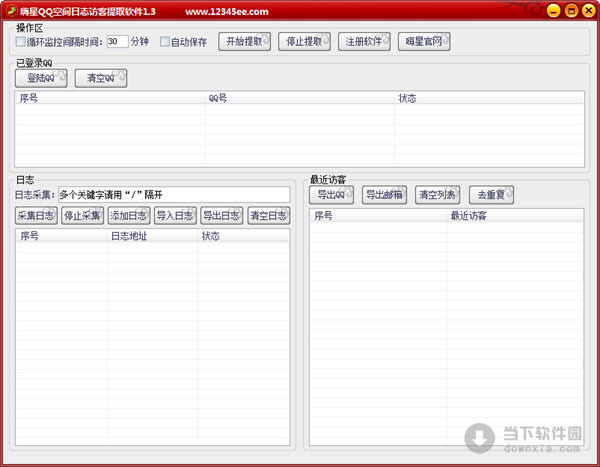Clear accounts with 清空QQ button
The height and width of the screenshot is (467, 600).
coord(101,78)
